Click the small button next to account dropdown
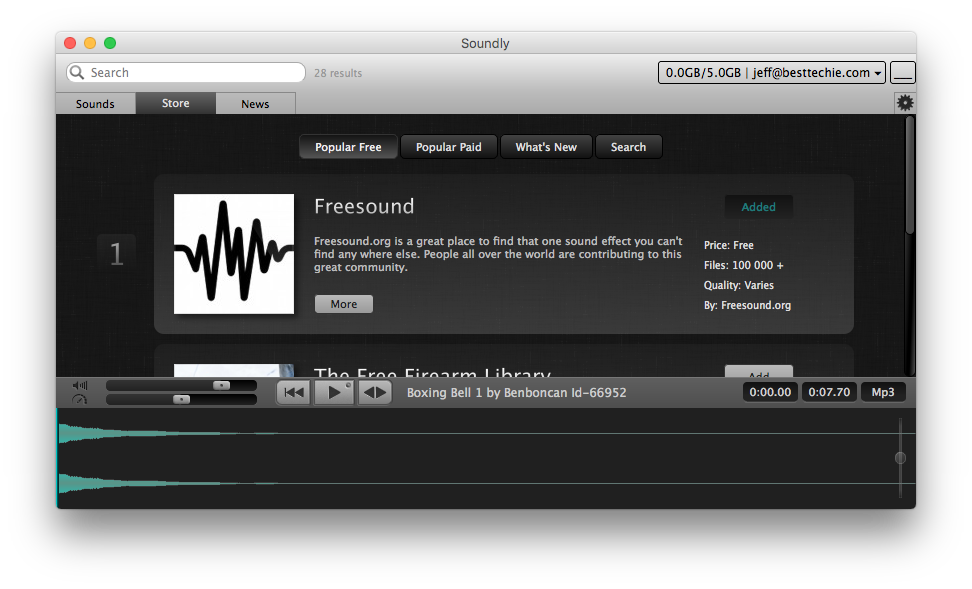The image size is (972, 589). [902, 73]
